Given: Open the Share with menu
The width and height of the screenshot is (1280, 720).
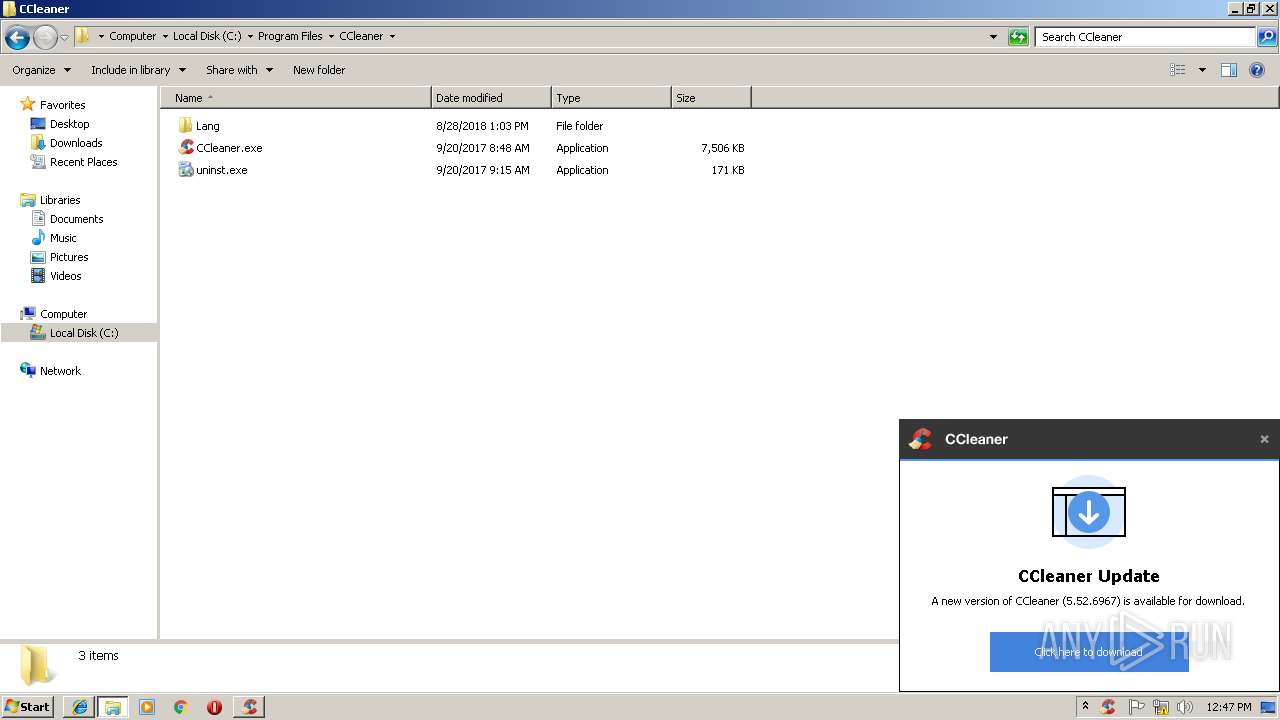Looking at the screenshot, I should pyautogui.click(x=239, y=70).
